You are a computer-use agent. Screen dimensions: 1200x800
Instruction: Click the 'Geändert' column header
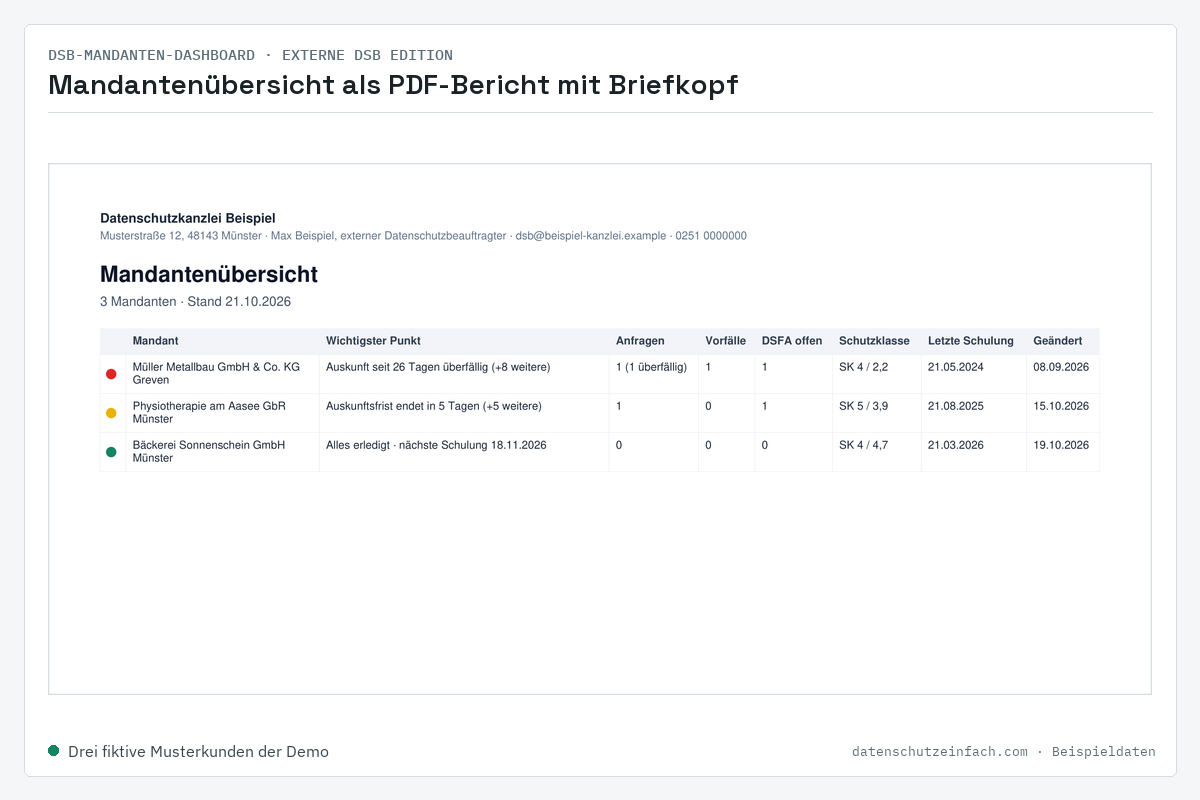pyautogui.click(x=1058, y=341)
